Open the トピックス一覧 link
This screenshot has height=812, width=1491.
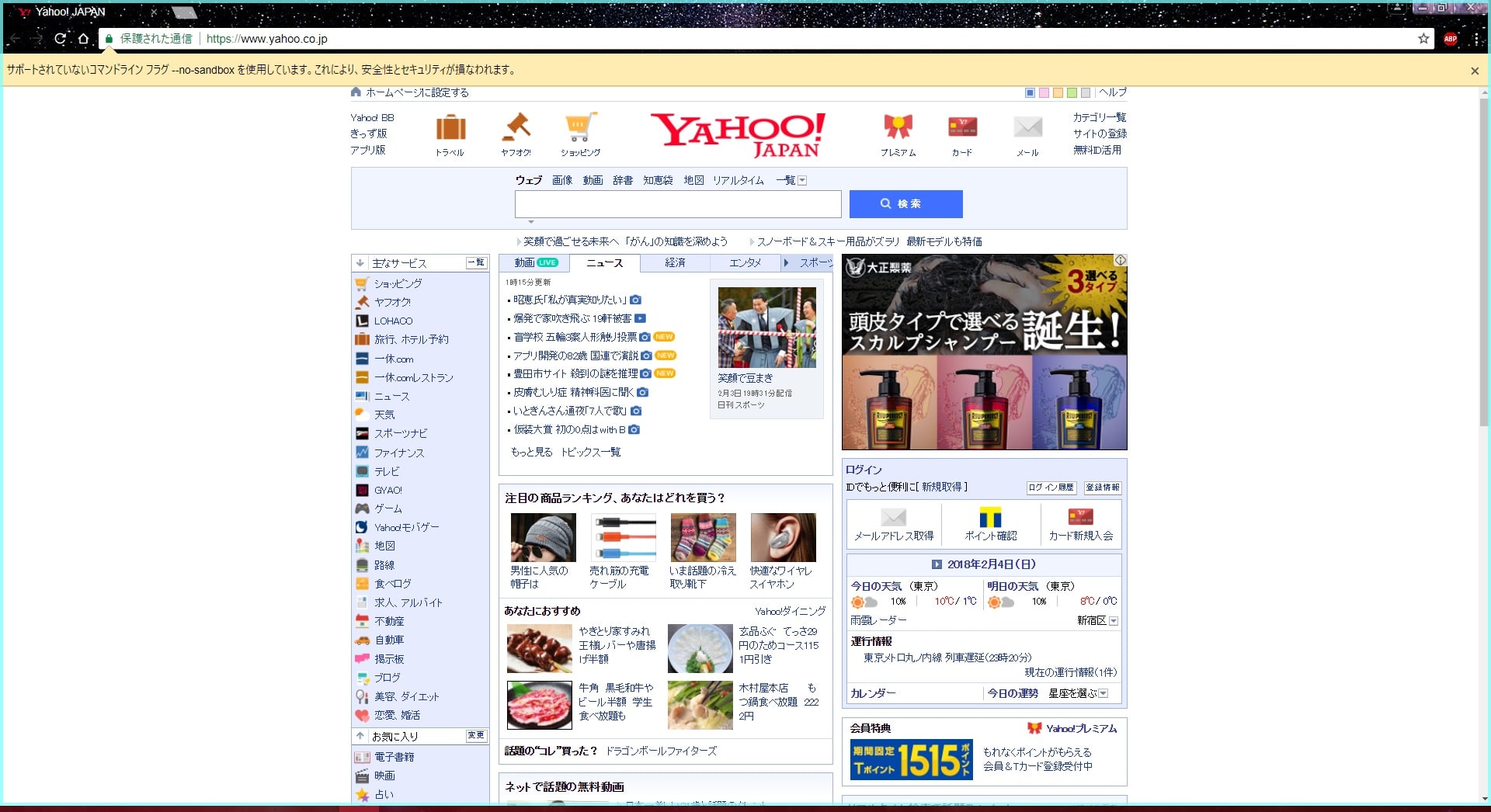pyautogui.click(x=591, y=452)
